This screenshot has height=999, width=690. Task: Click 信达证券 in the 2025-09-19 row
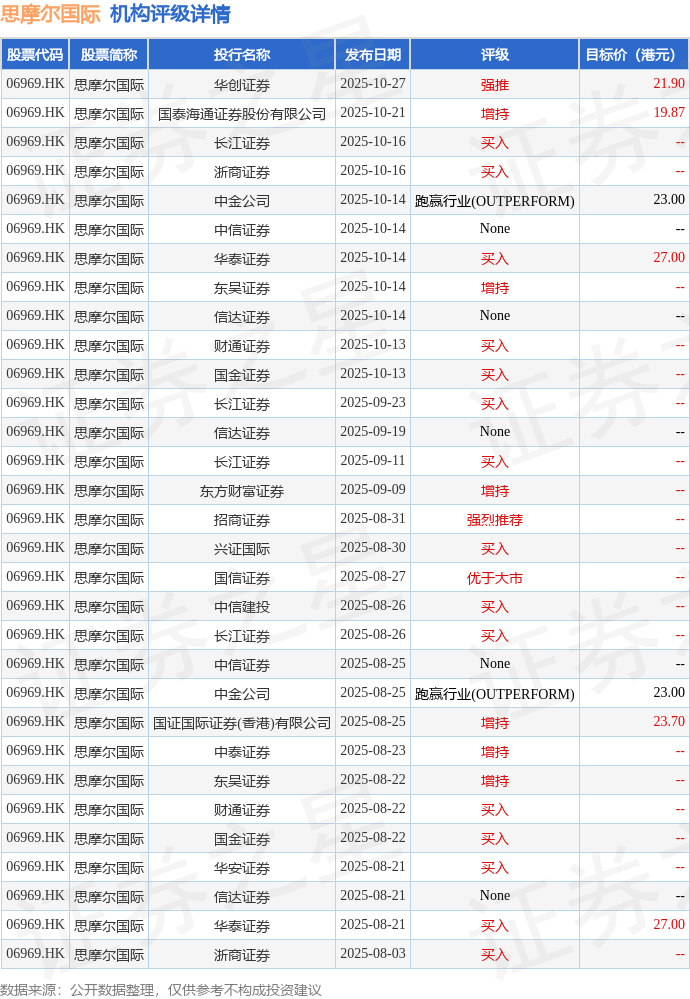242,433
